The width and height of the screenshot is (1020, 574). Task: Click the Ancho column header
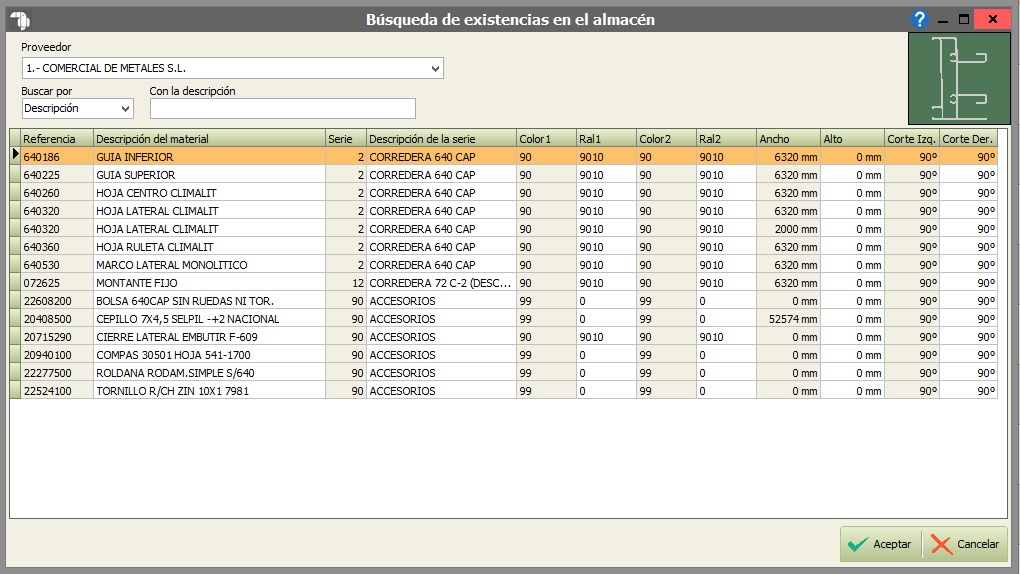point(788,139)
